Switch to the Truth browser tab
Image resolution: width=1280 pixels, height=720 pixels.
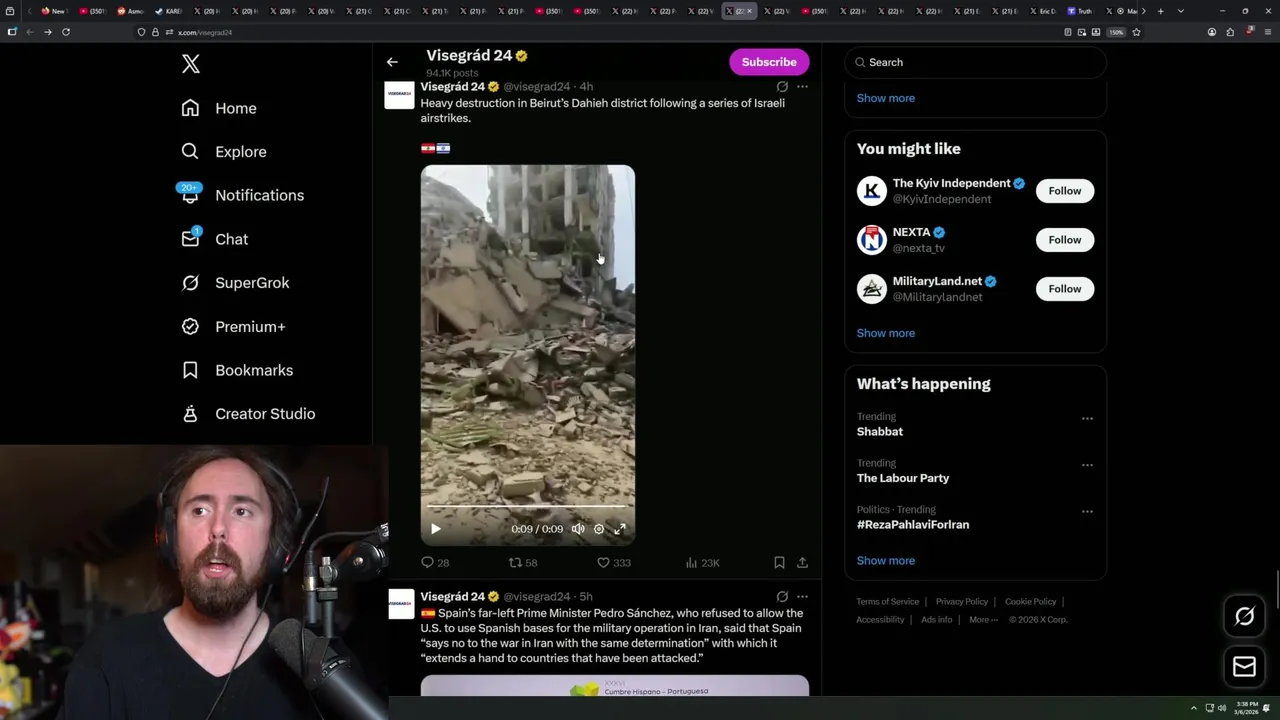tap(1081, 11)
